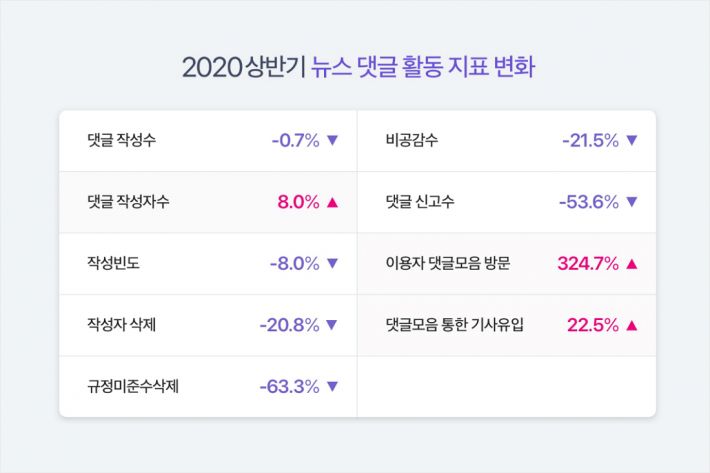Click the down arrow beside -8.0%
The height and width of the screenshot is (473, 710).
(x=333, y=264)
